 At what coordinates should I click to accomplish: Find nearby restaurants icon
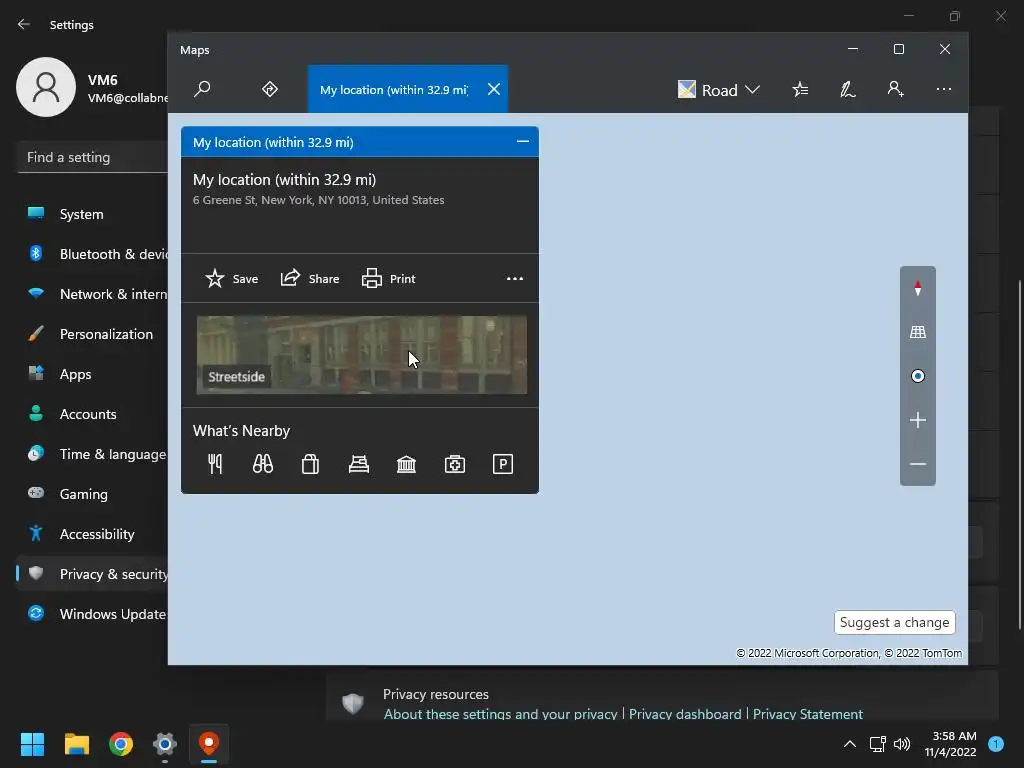point(215,464)
